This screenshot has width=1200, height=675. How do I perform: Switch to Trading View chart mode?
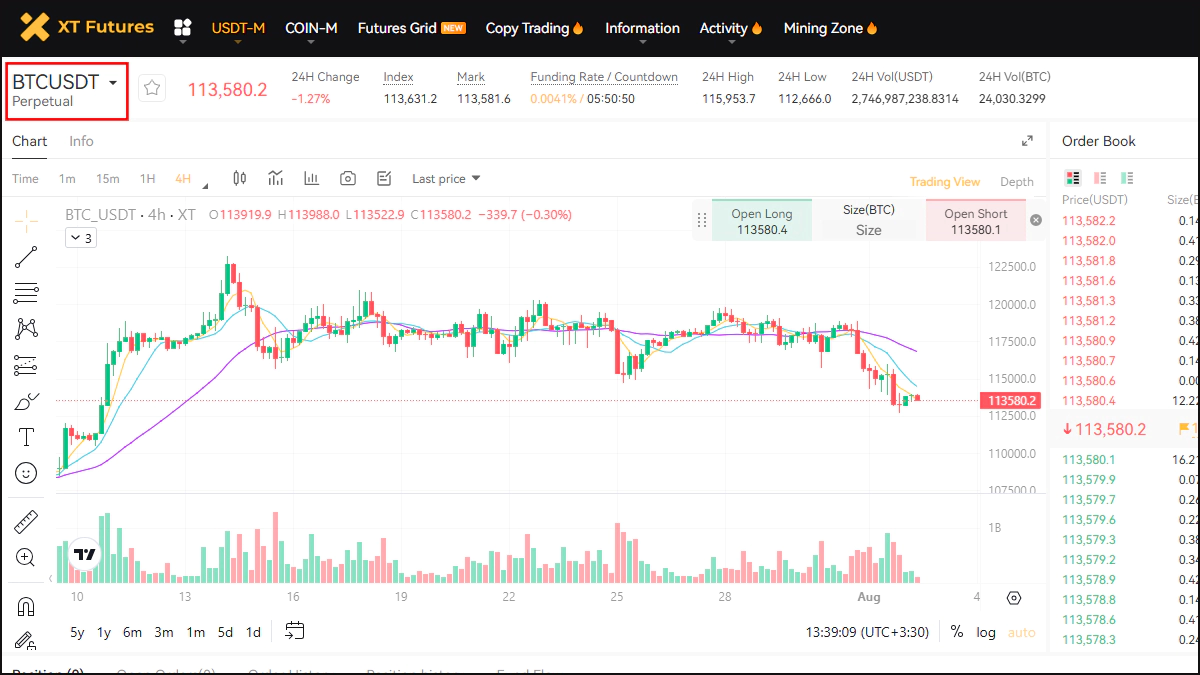(x=945, y=182)
